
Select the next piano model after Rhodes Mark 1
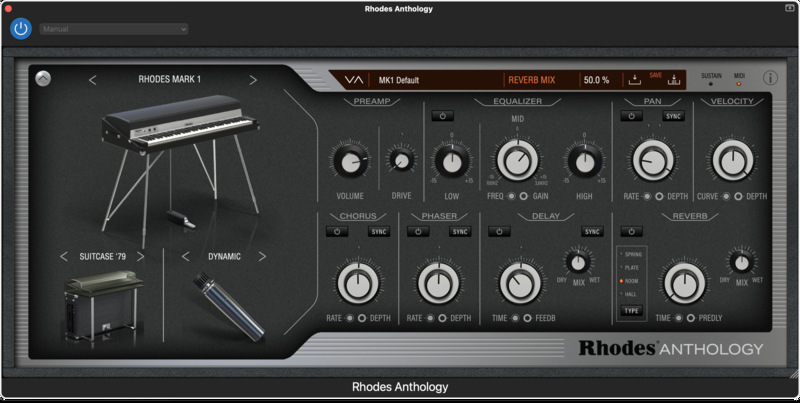click(253, 80)
